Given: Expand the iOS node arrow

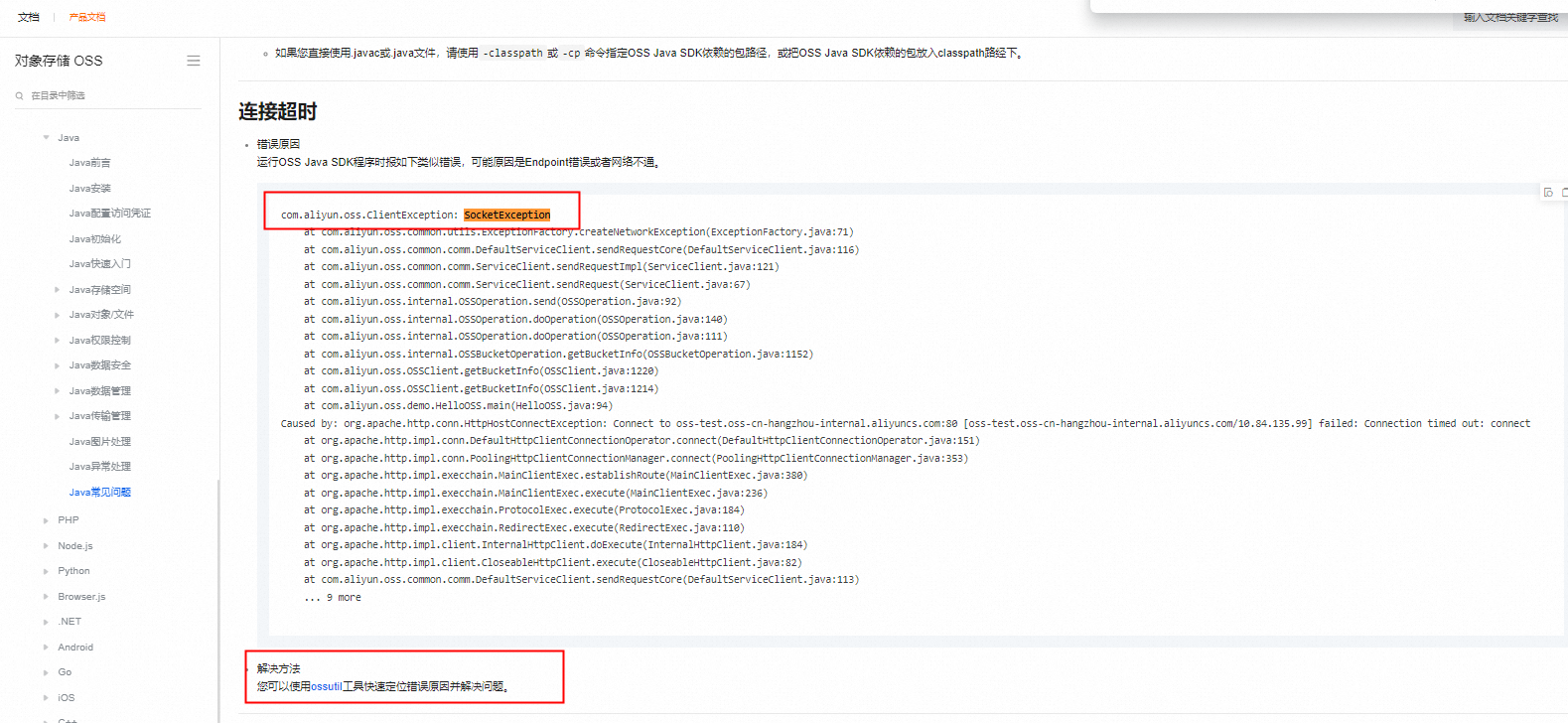Looking at the screenshot, I should [x=46, y=698].
